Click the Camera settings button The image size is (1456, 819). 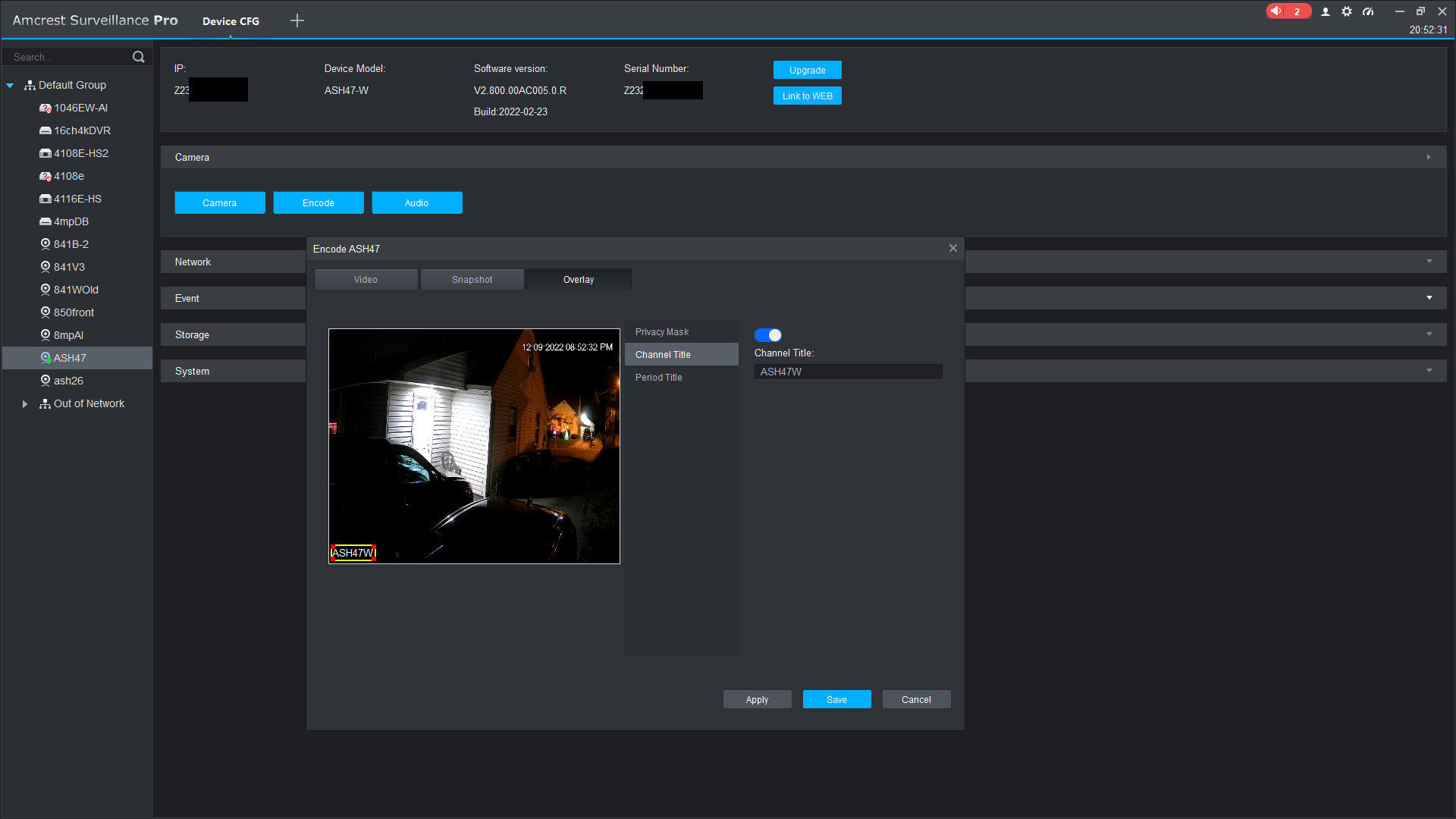click(x=220, y=202)
